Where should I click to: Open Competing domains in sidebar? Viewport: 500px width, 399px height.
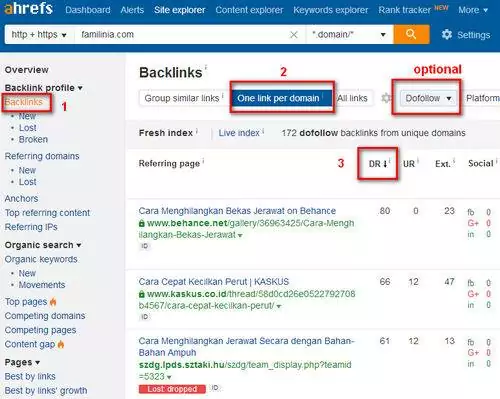tap(45, 316)
